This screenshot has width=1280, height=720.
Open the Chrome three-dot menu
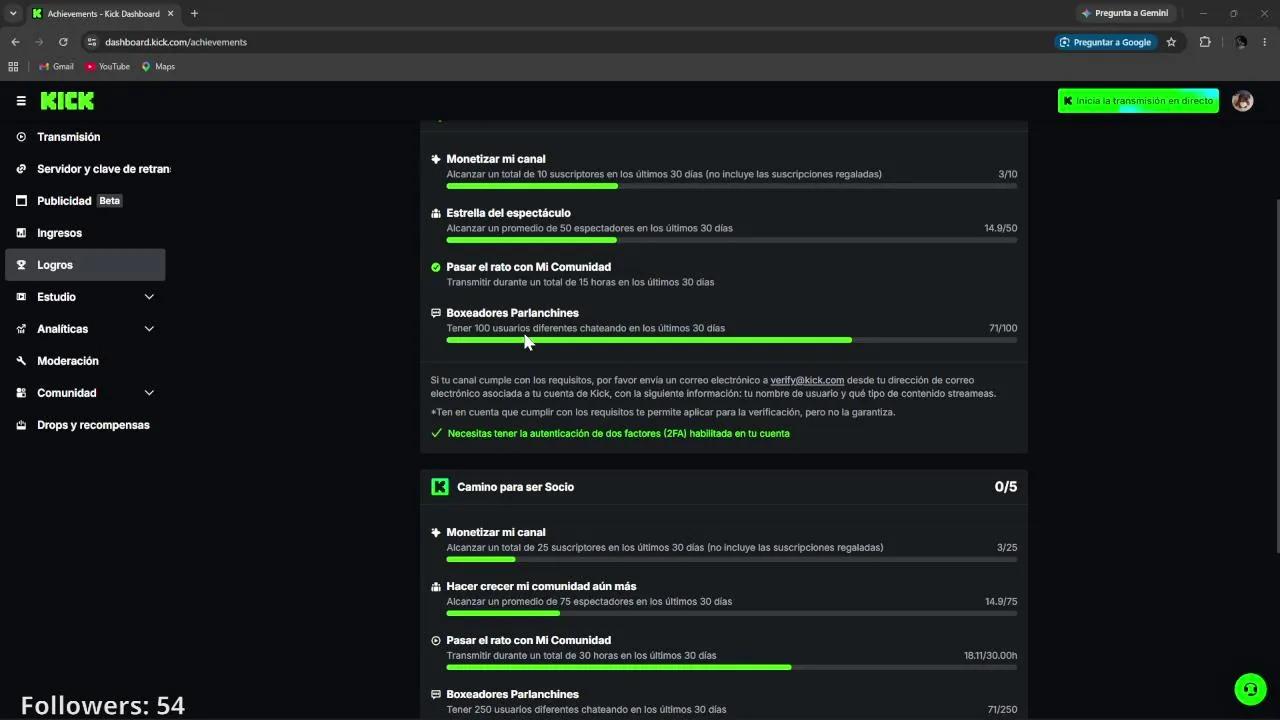(x=1265, y=42)
